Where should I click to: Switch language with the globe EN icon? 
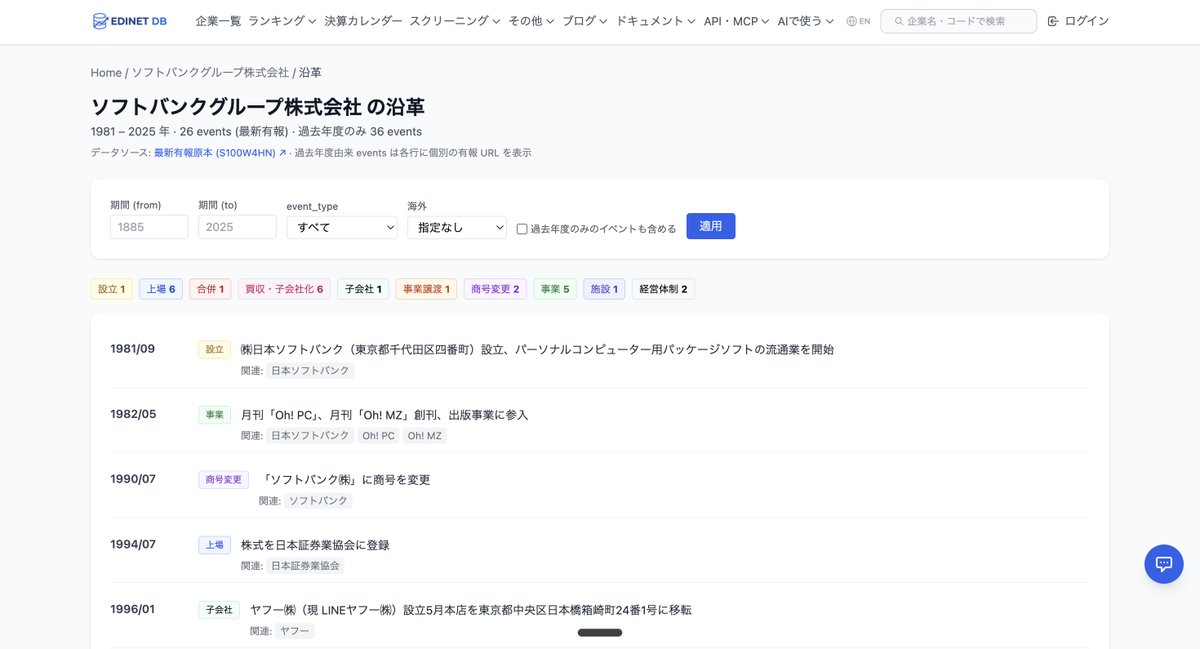coord(858,21)
